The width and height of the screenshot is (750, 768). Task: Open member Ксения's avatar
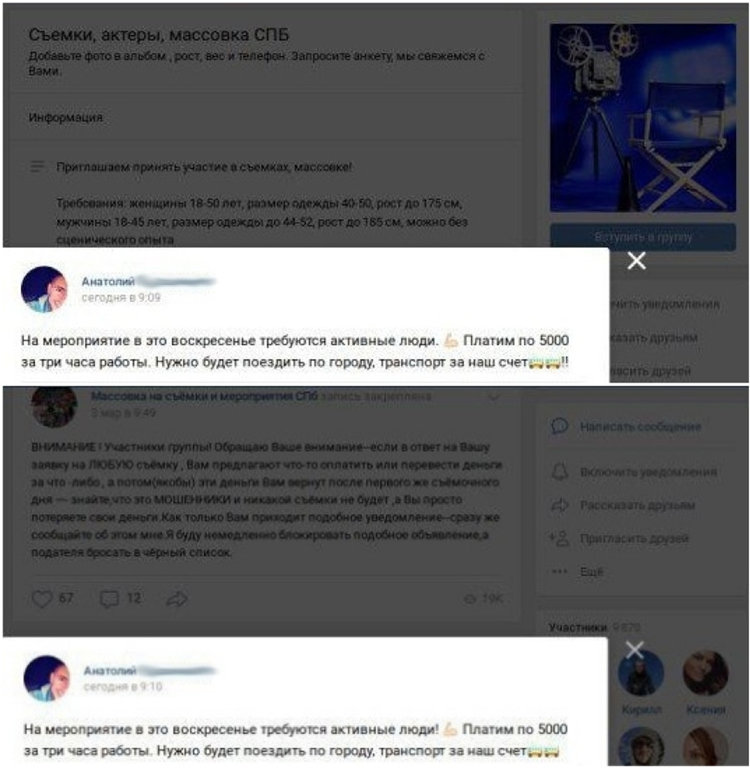705,673
